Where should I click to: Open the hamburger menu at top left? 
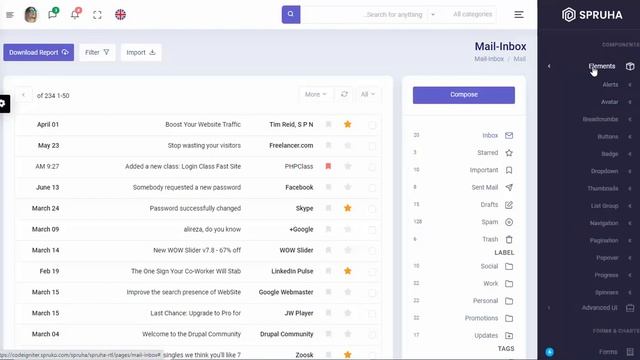point(10,15)
